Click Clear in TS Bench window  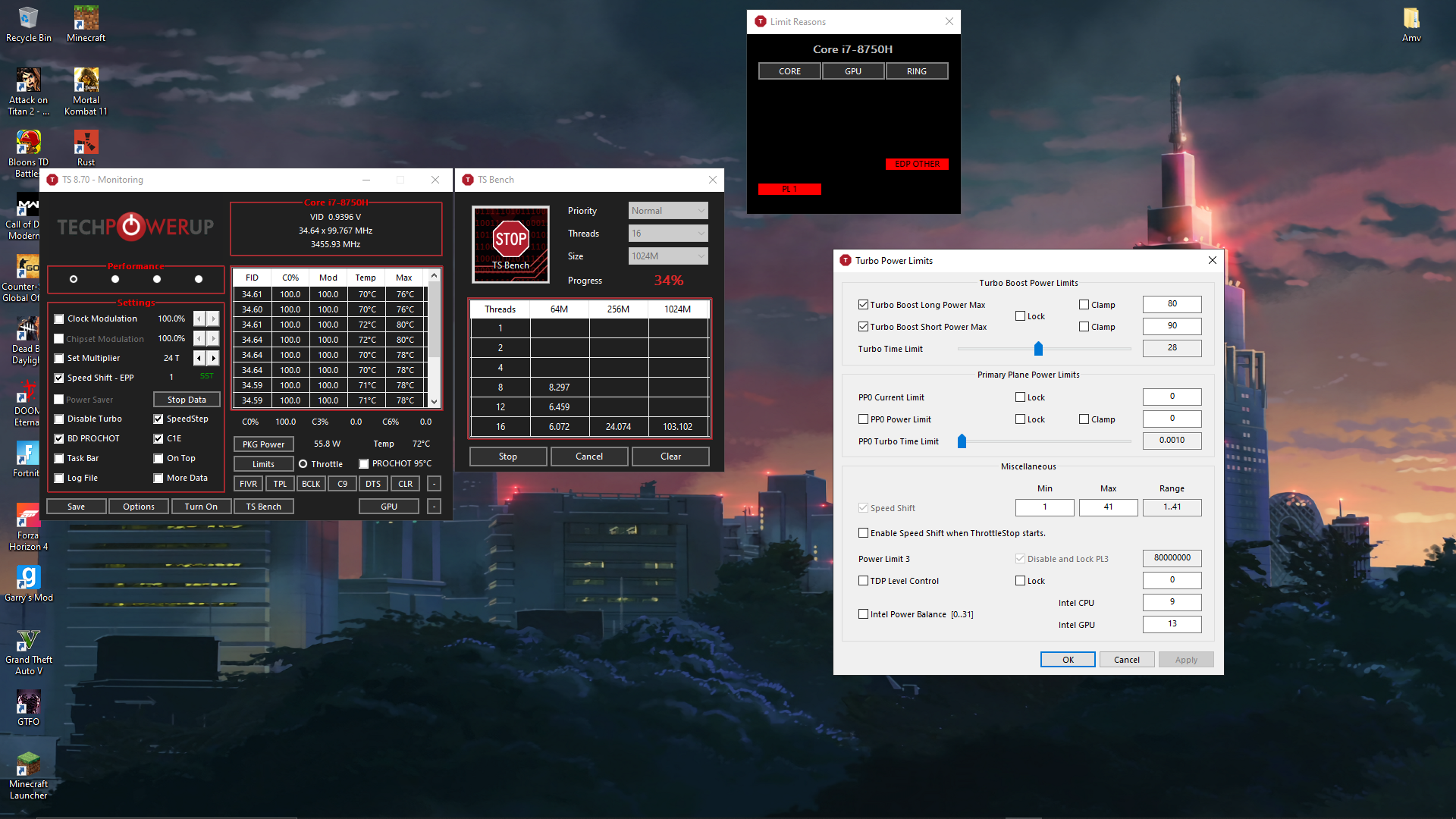coord(670,457)
